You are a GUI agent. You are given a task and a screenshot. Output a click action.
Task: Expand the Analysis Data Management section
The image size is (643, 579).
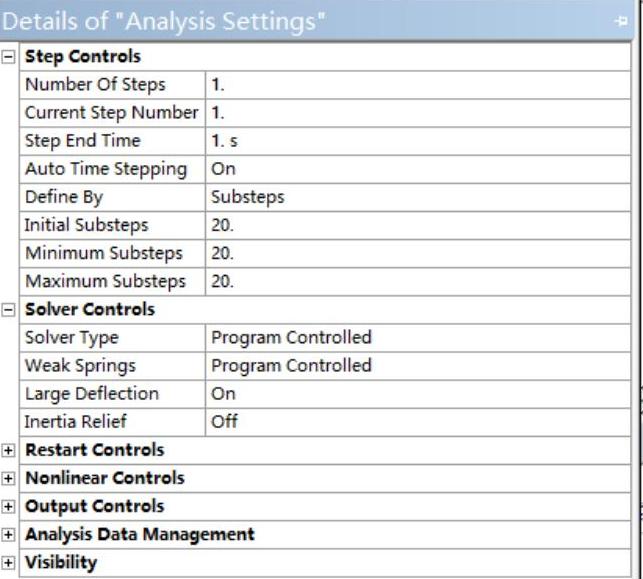(10, 534)
